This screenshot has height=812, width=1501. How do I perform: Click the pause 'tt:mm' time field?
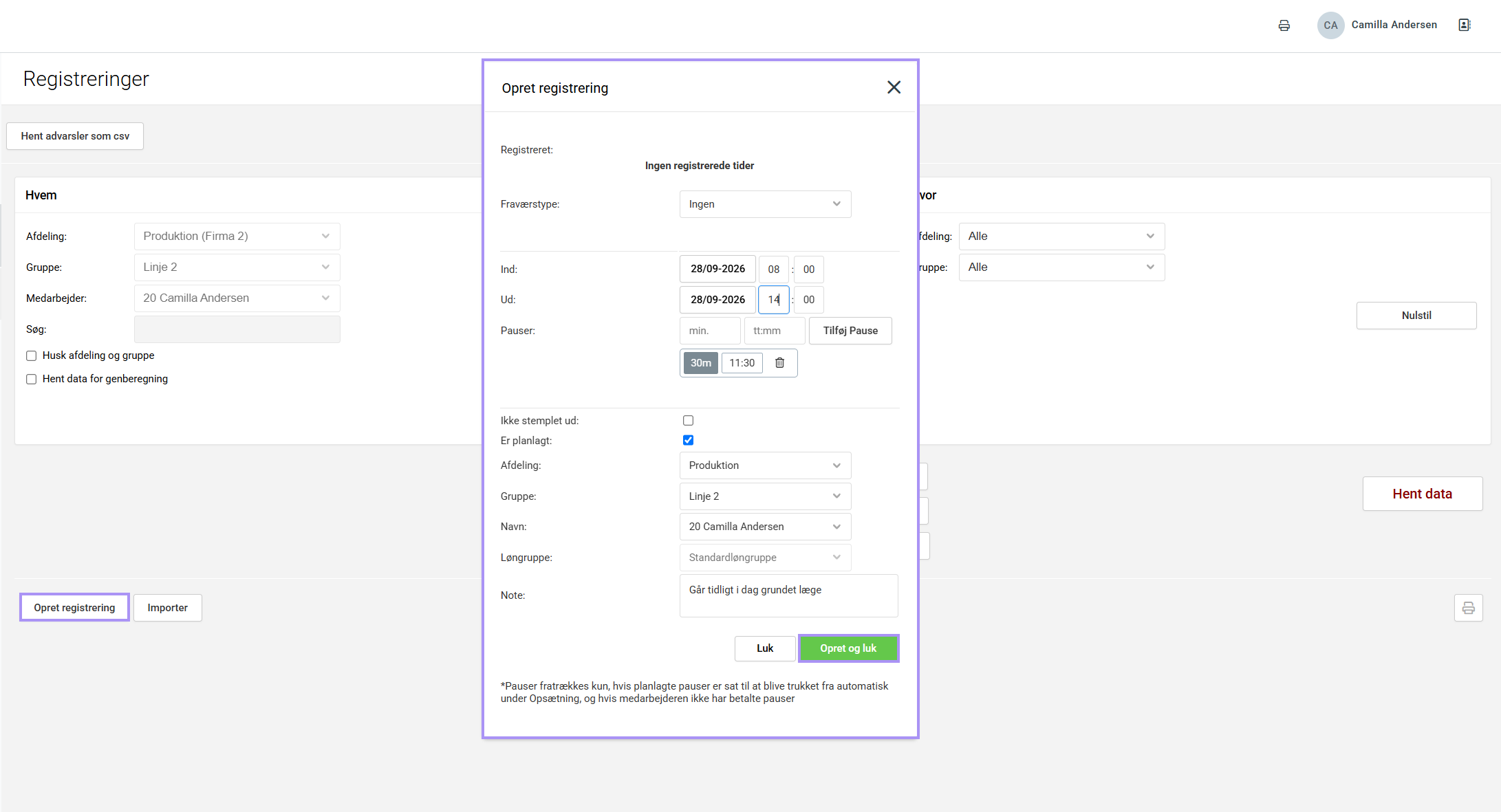coord(775,331)
